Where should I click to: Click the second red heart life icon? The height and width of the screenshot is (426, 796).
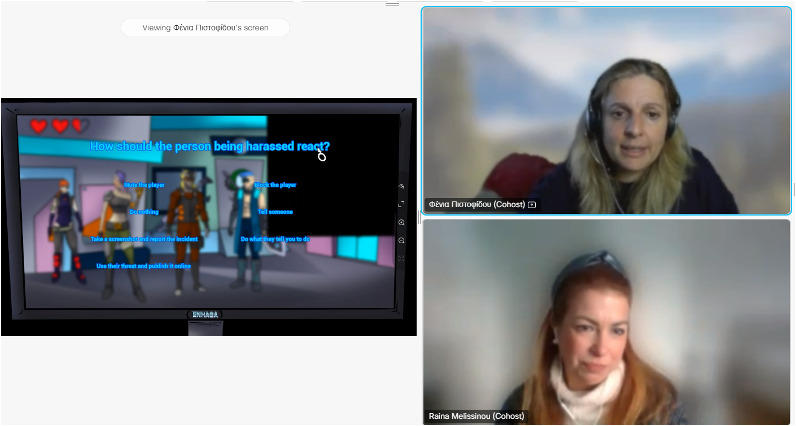[x=60, y=126]
